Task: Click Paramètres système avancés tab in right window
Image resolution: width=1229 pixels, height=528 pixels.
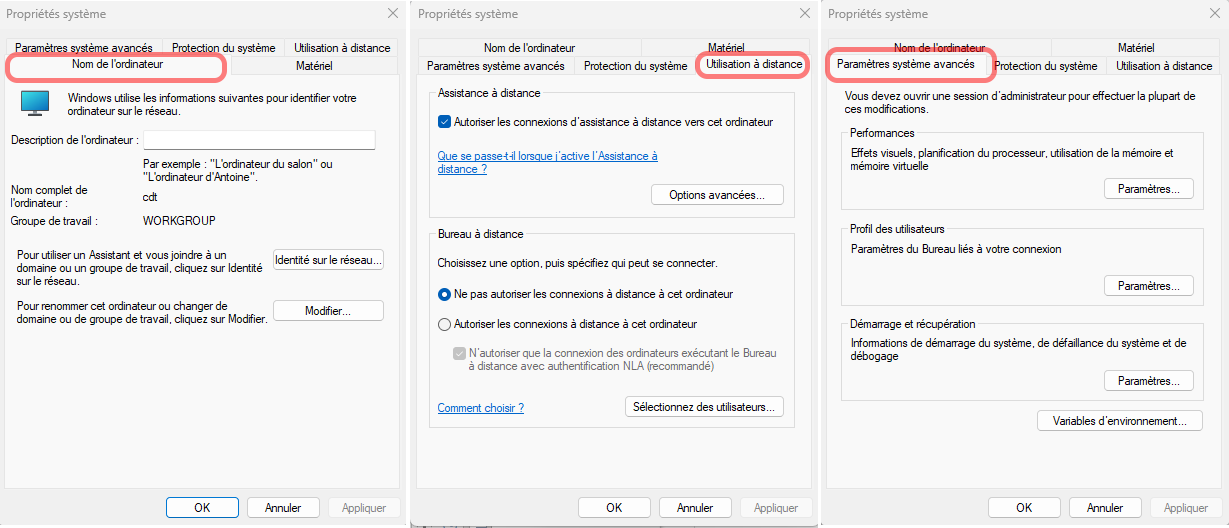Action: pyautogui.click(x=906, y=64)
